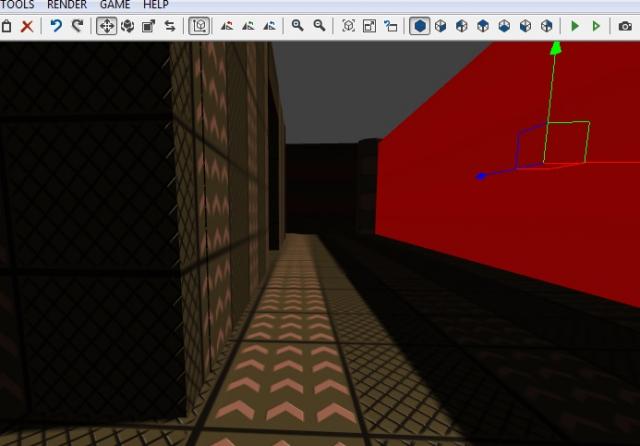This screenshot has height=446, width=640.
Task: Redo the last undone action
Action: (x=77, y=26)
